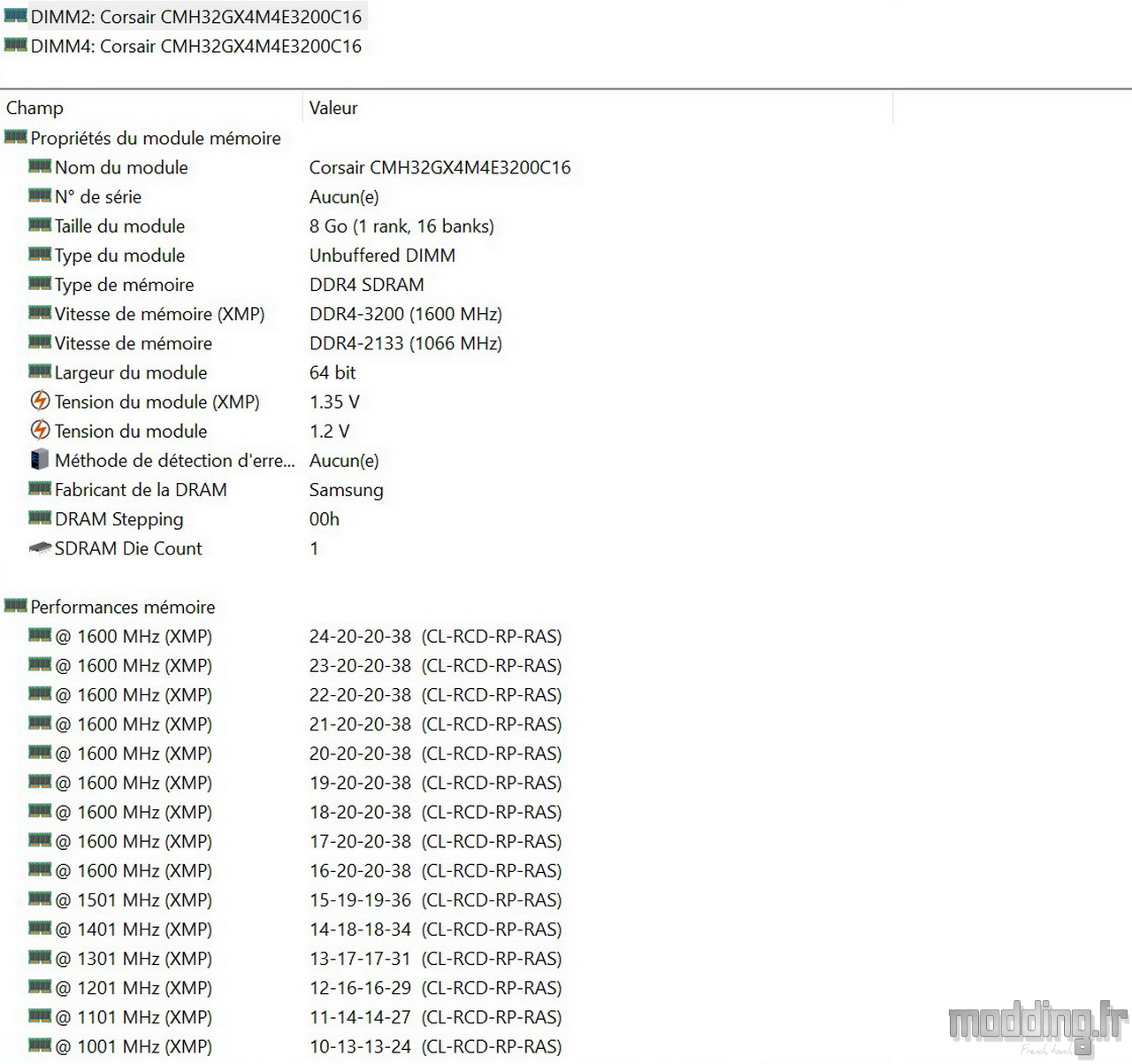Select the @ 1301 MHz (XMP) row
This screenshot has height=1064, width=1132.
[134, 958]
